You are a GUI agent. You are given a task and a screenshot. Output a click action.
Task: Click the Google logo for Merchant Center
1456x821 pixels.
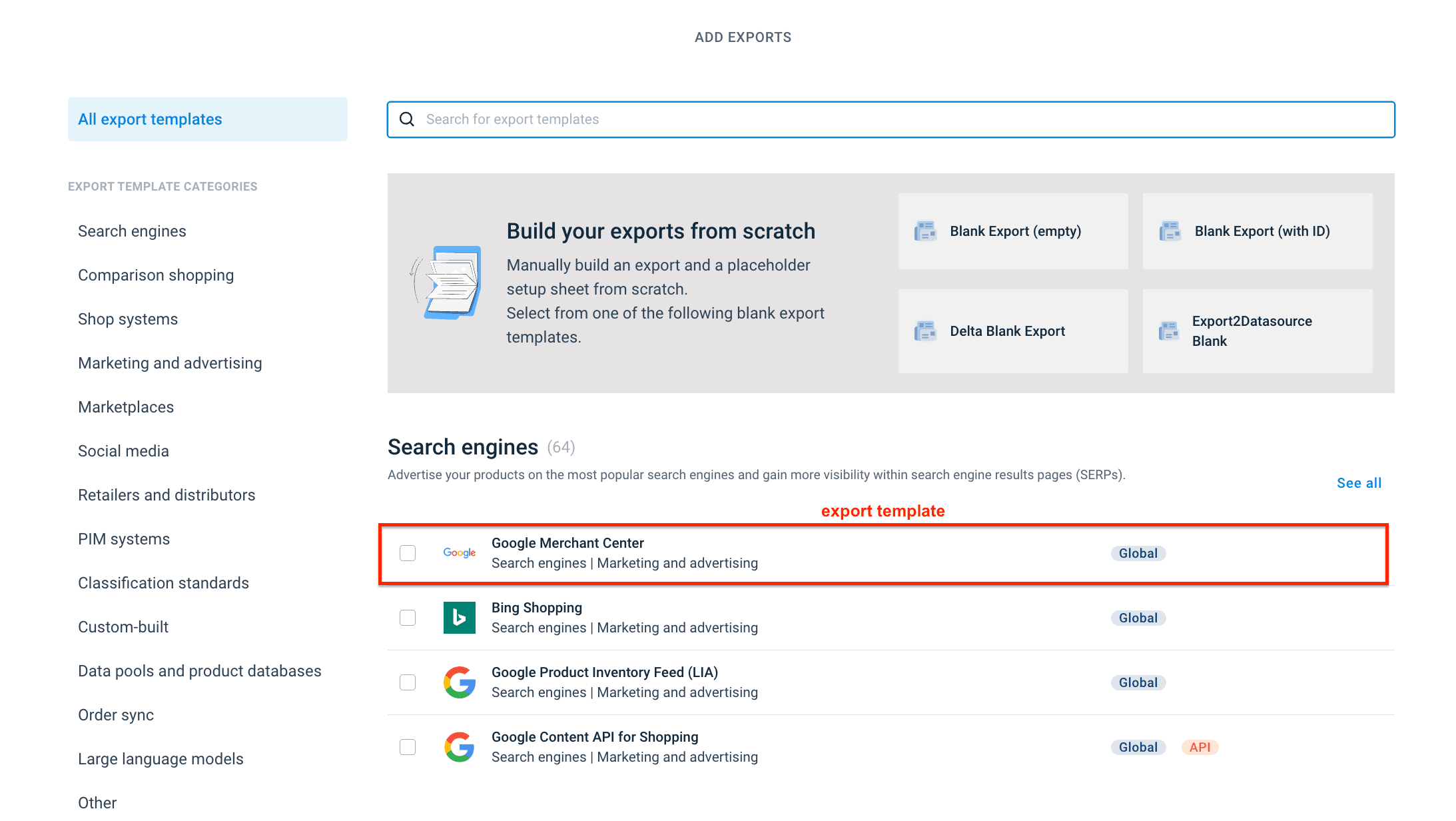tap(460, 553)
